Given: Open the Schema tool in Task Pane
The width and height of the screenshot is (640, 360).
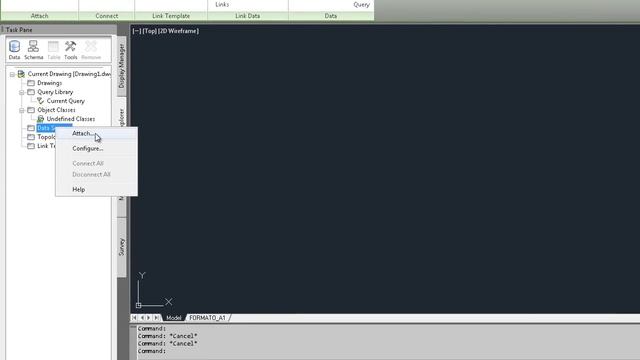Looking at the screenshot, I should pyautogui.click(x=33, y=50).
